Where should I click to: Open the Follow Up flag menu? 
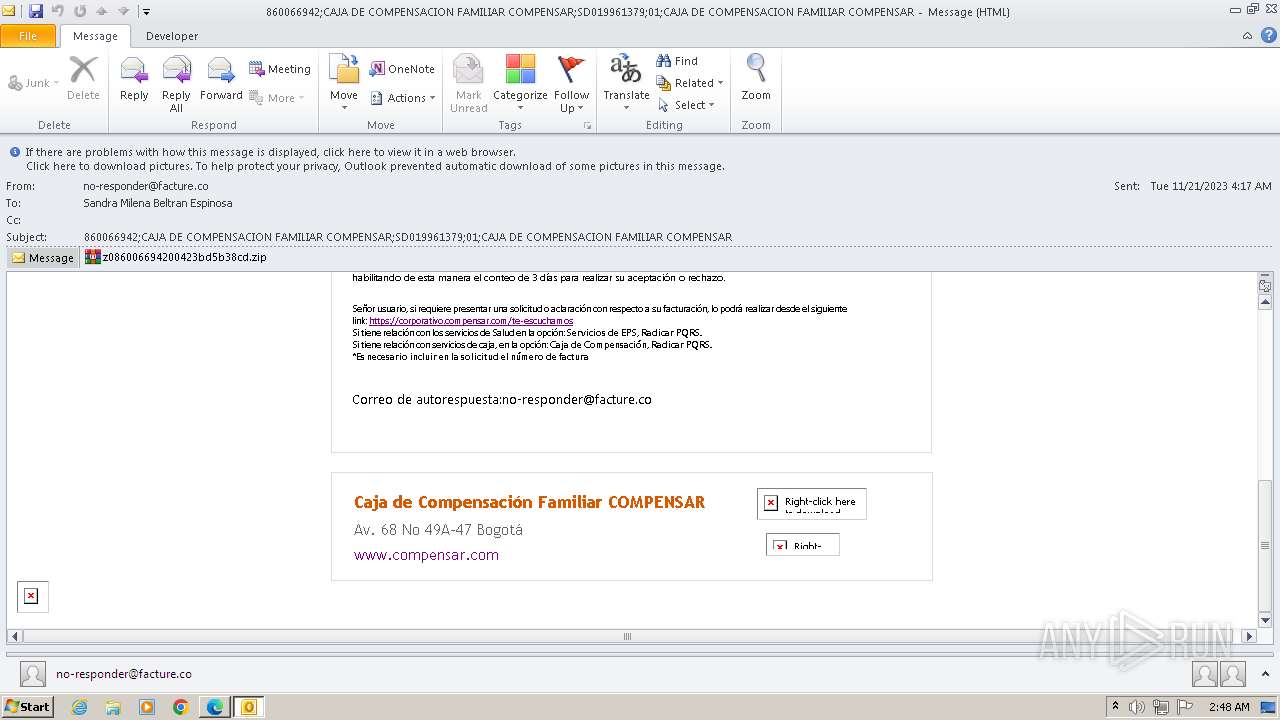pyautogui.click(x=571, y=84)
